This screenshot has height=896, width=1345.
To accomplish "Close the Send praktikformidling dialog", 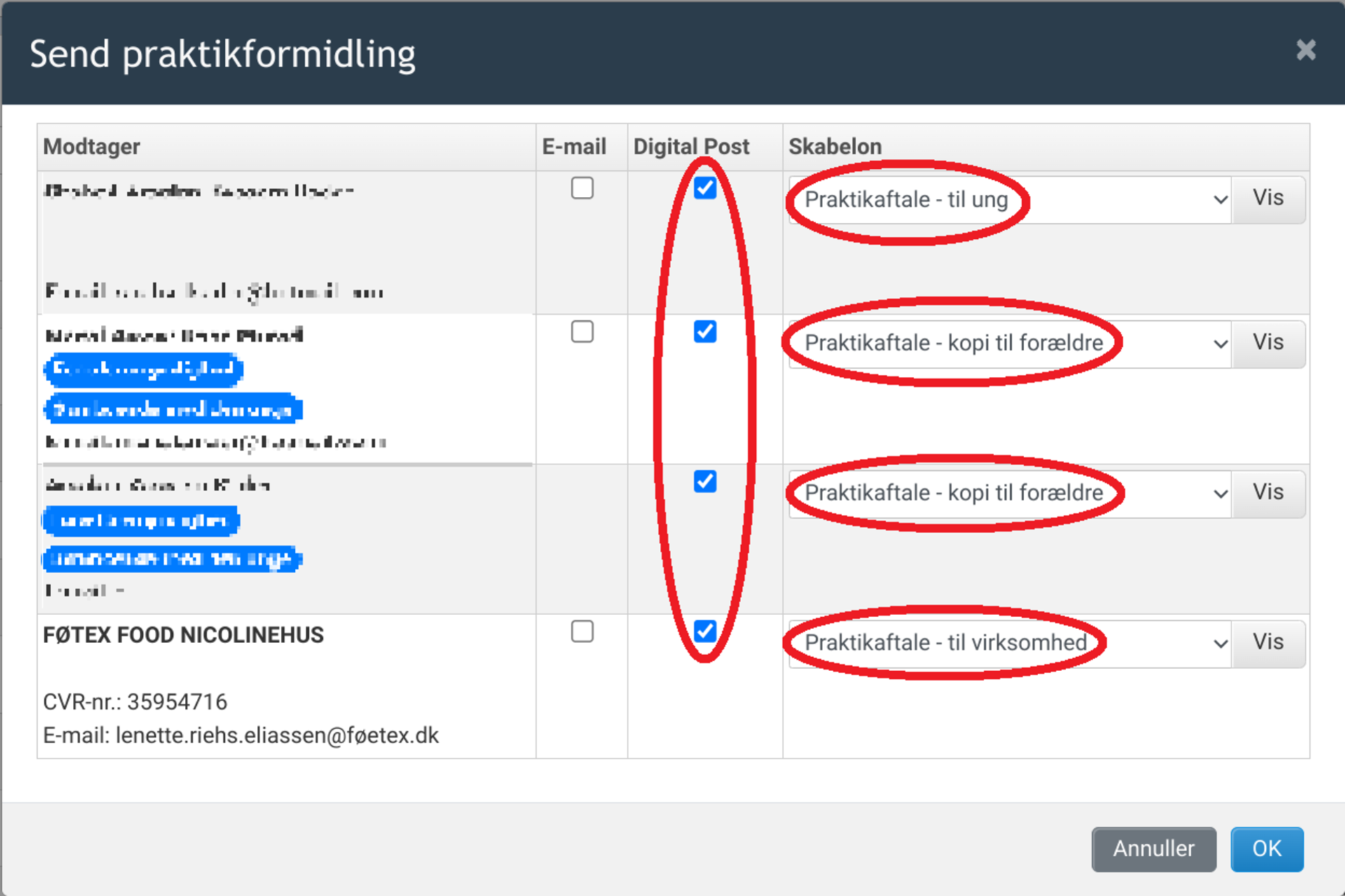I will pyautogui.click(x=1305, y=50).
